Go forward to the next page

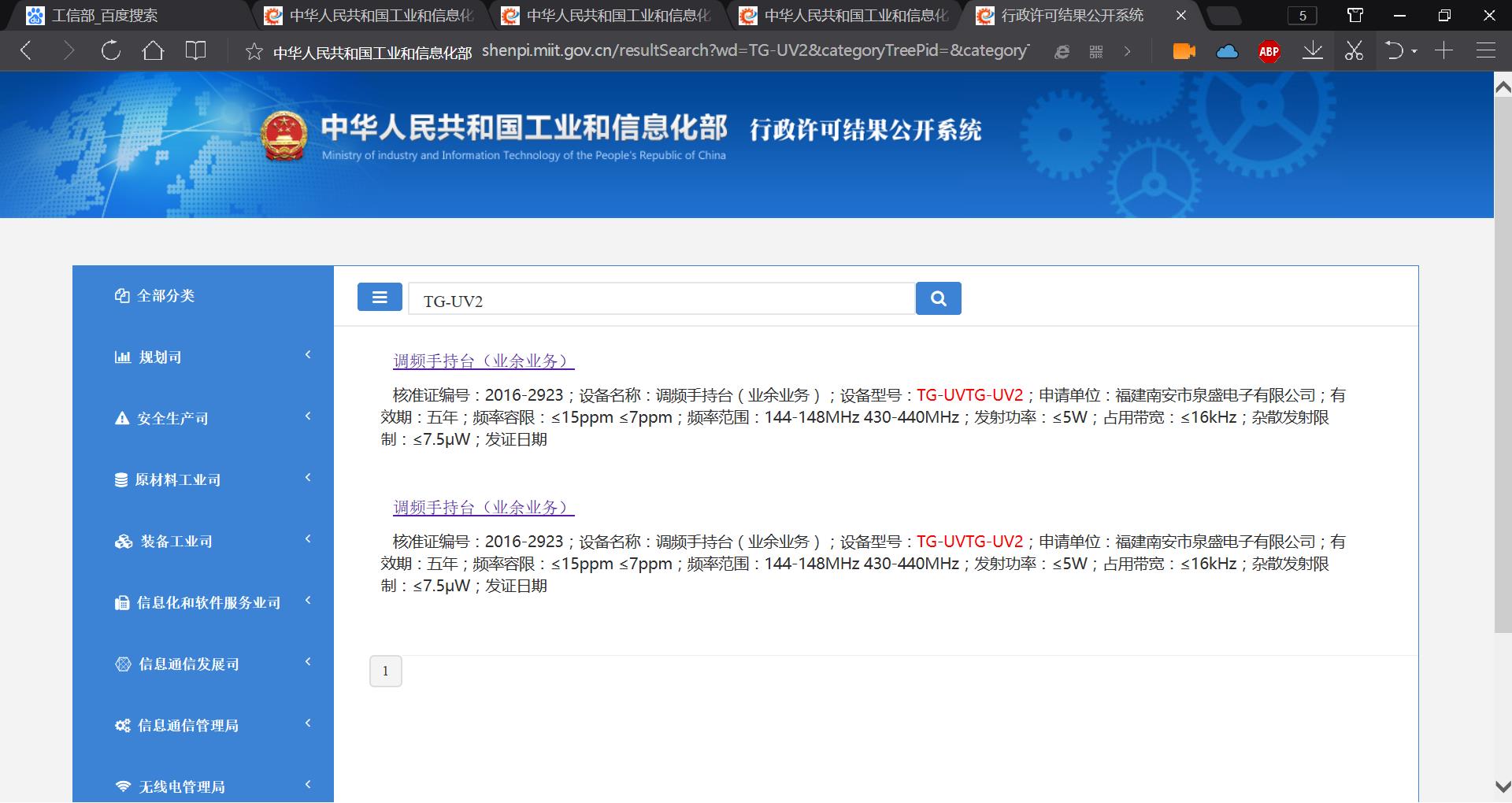[x=69, y=51]
